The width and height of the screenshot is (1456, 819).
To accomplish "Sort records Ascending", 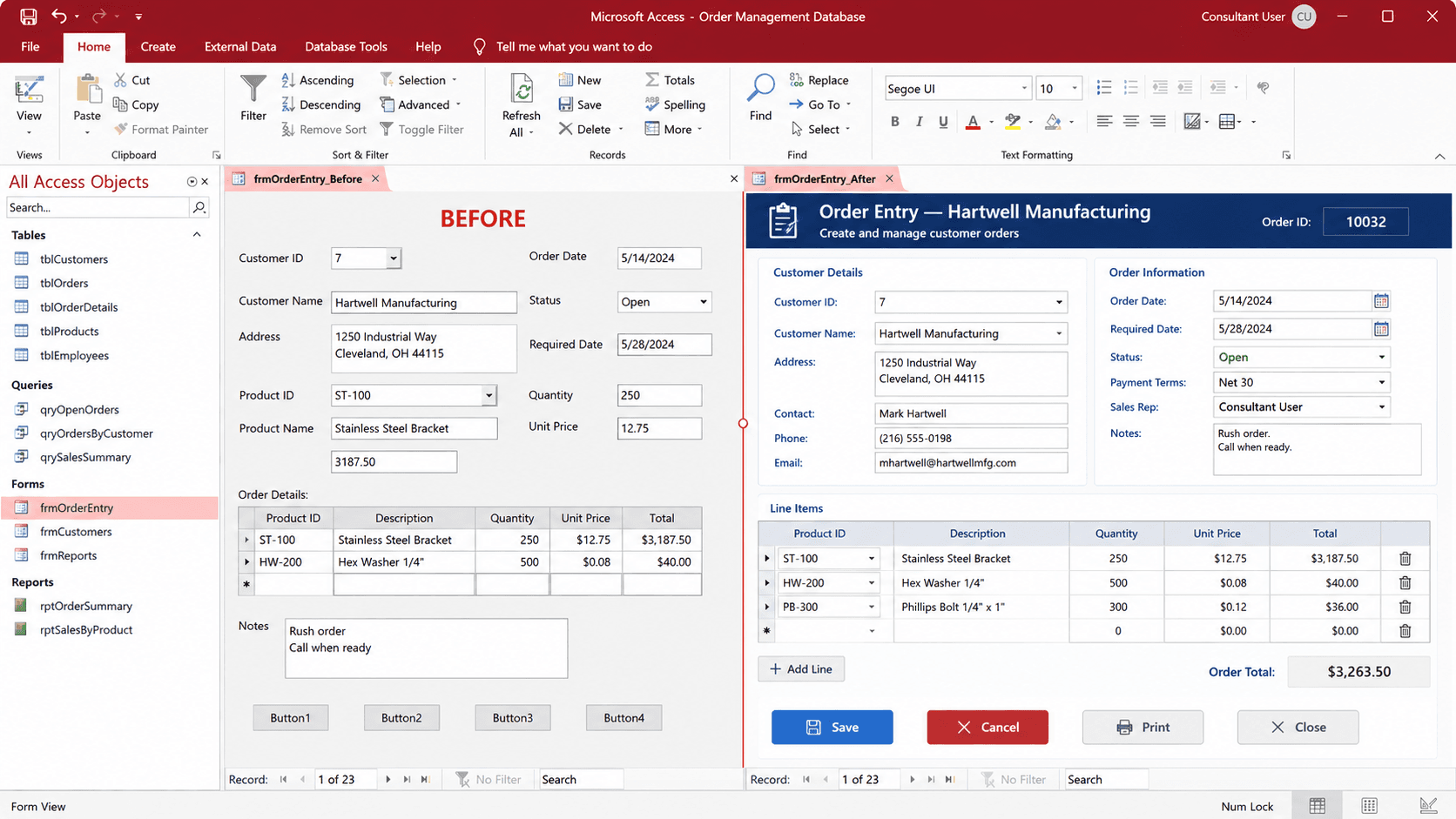I will [318, 80].
